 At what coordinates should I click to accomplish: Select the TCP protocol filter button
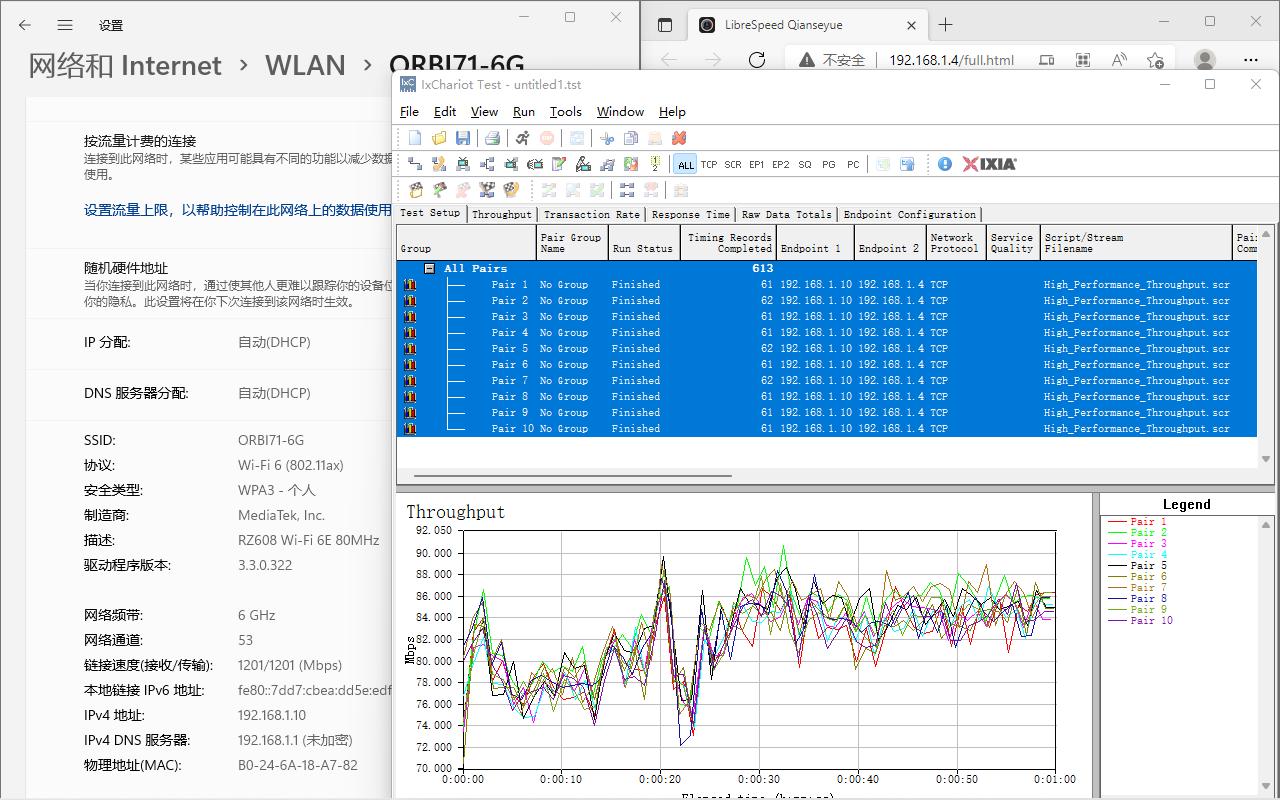tap(710, 164)
